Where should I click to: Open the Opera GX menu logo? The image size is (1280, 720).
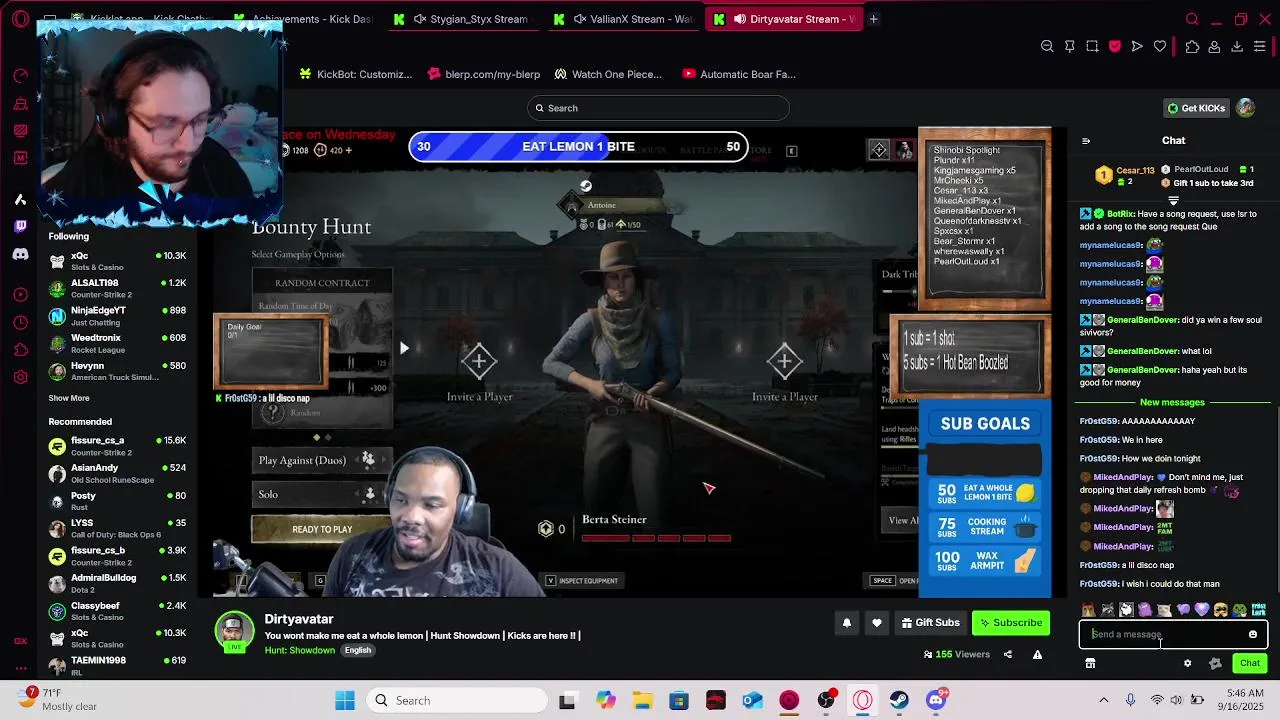pos(20,19)
